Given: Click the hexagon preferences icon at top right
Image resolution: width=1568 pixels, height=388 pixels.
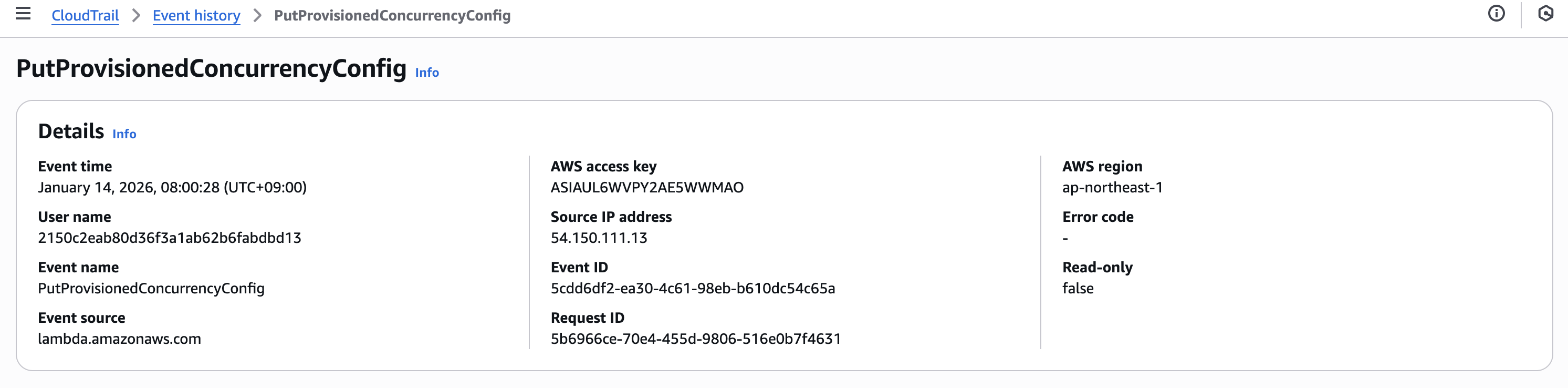Looking at the screenshot, I should tap(1545, 14).
